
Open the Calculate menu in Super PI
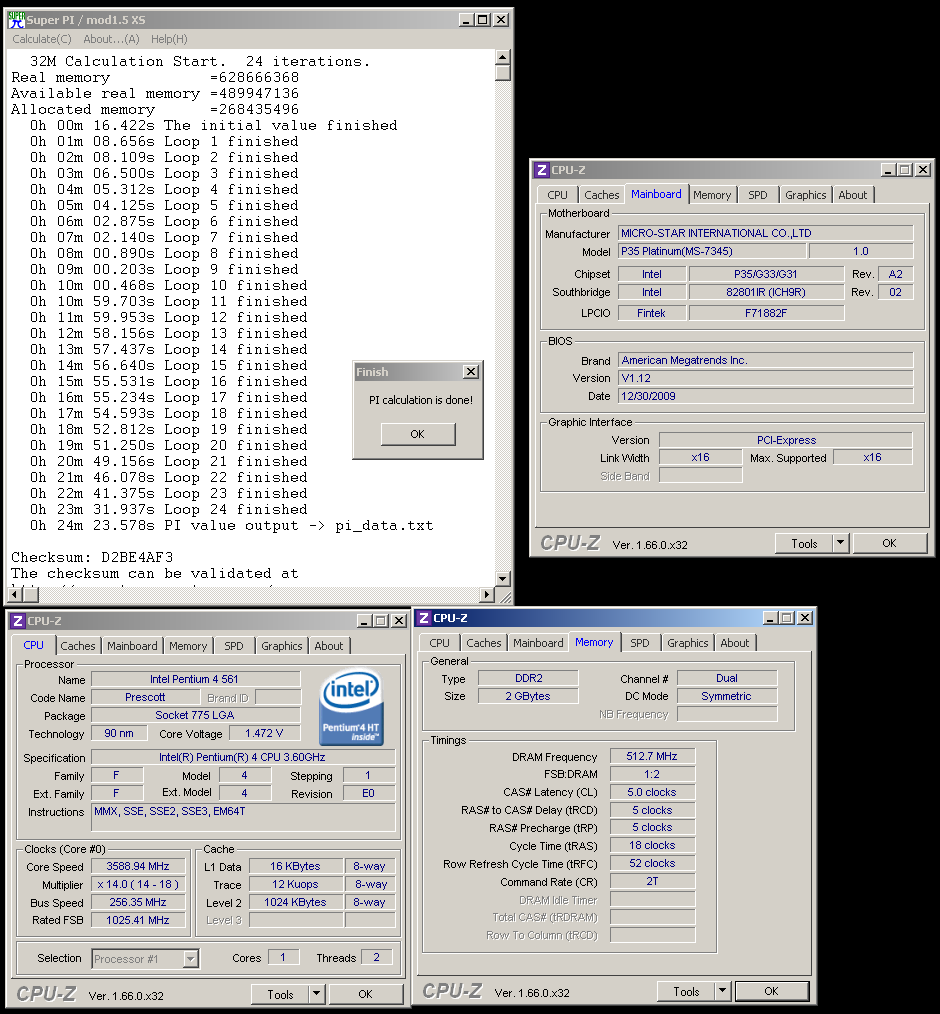(x=41, y=39)
